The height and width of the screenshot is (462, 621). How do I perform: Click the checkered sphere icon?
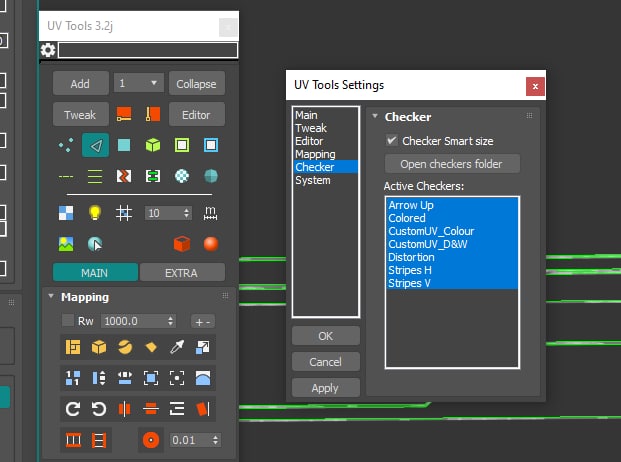click(x=182, y=176)
